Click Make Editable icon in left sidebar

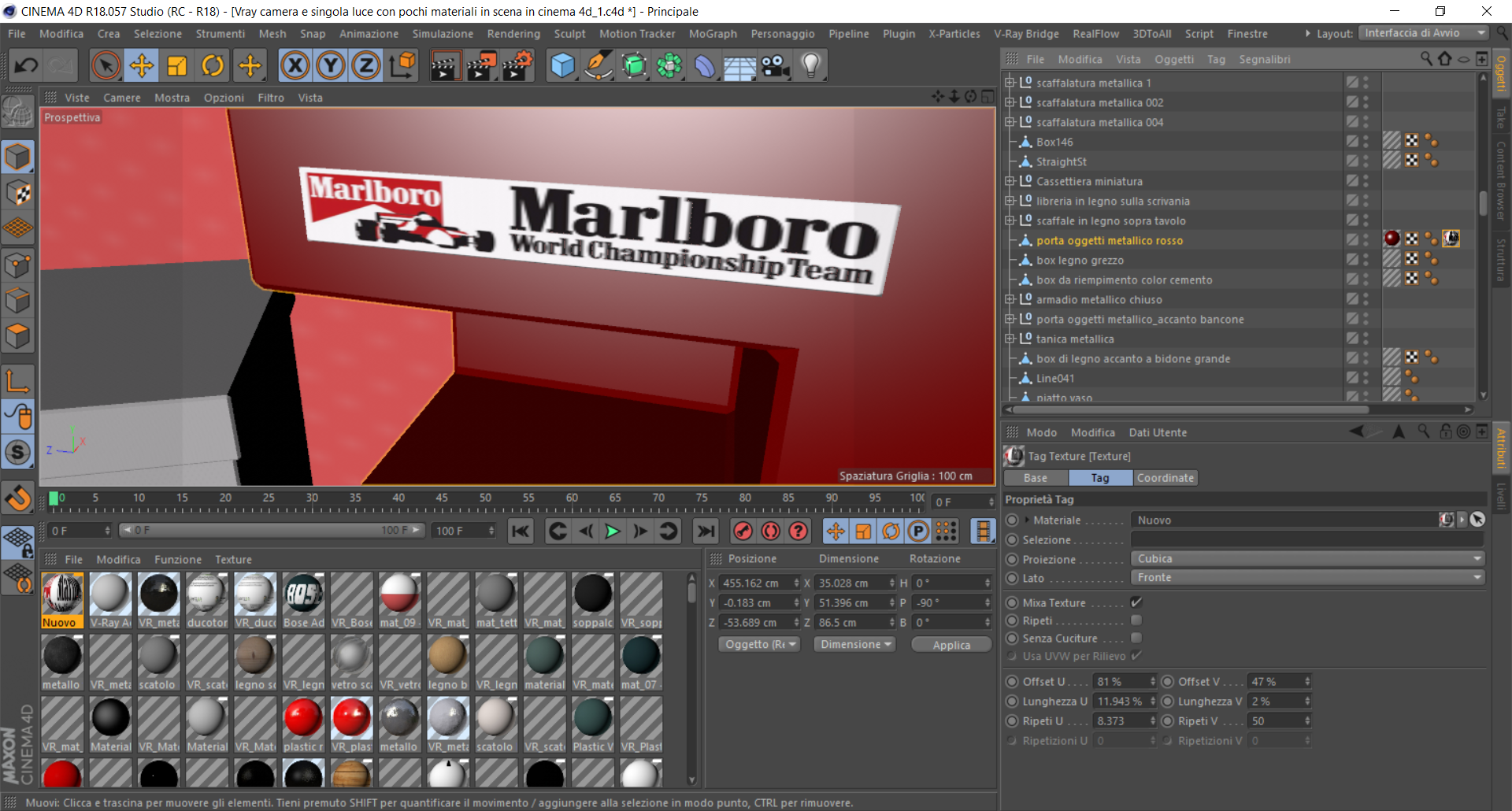[17, 113]
